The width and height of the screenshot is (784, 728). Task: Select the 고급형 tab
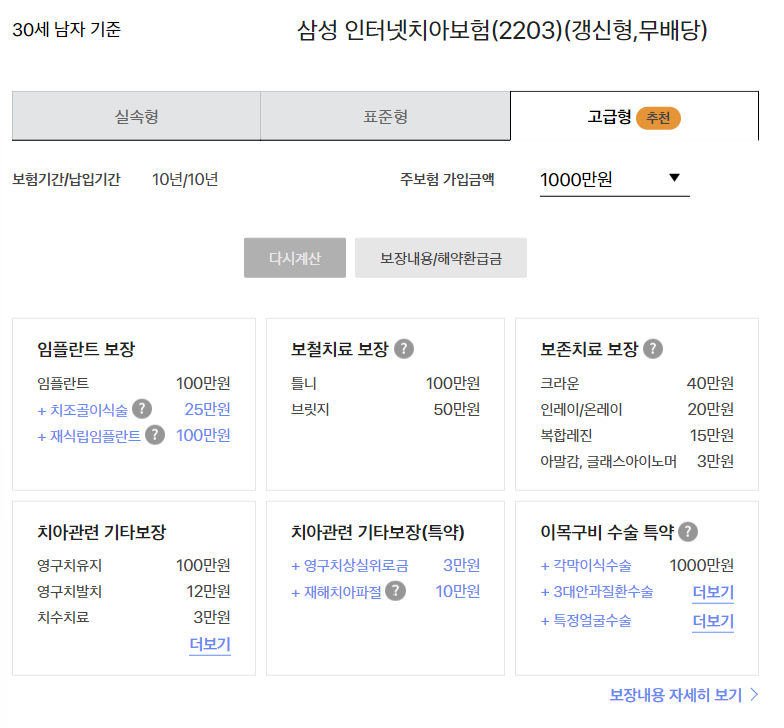click(x=634, y=116)
